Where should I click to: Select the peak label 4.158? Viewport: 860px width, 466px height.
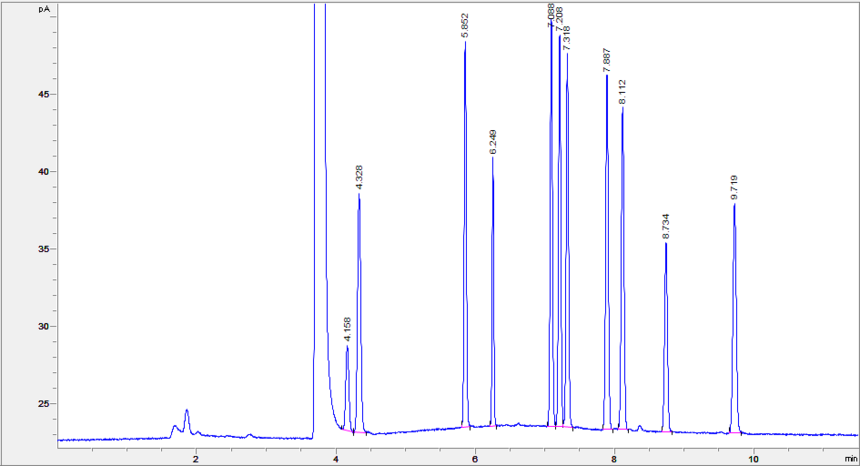[347, 329]
